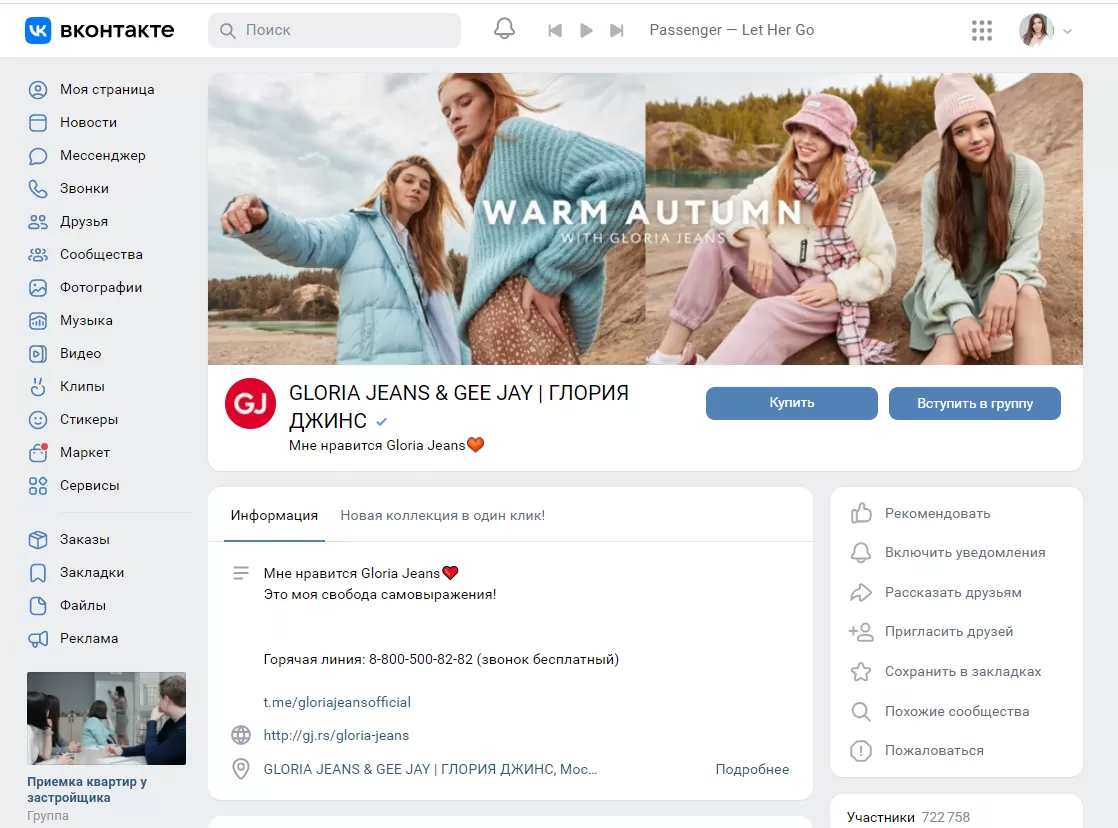Go to previous track in player

[x=555, y=30]
